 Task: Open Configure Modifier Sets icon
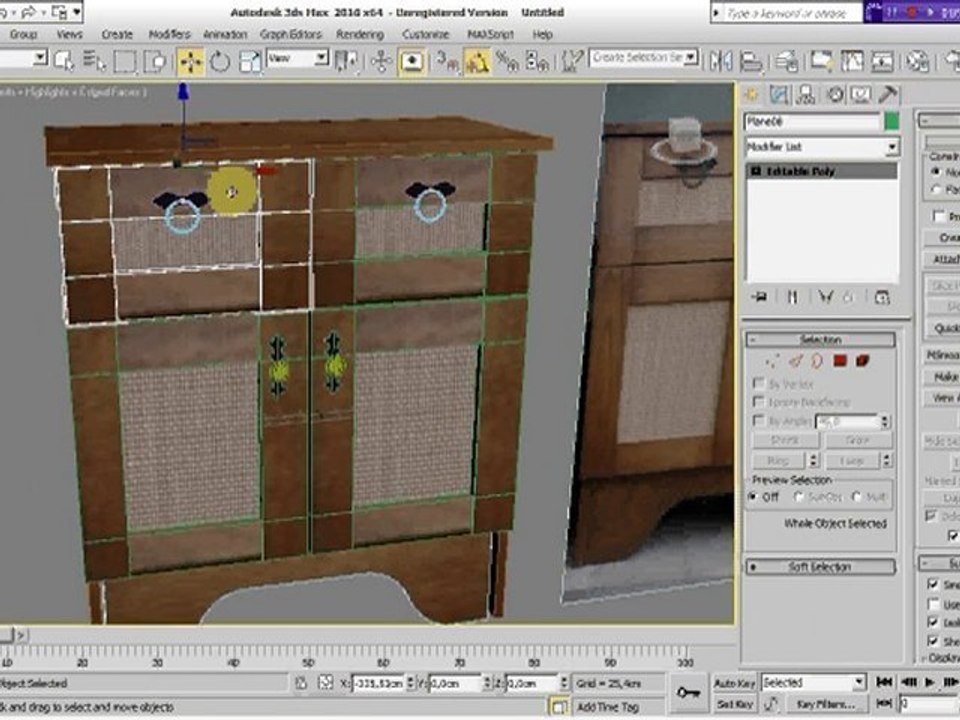click(x=882, y=298)
